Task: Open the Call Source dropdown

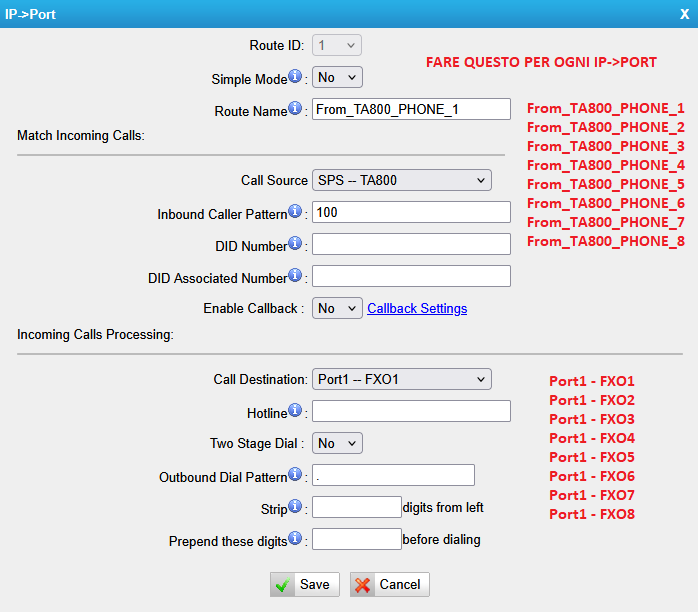Action: point(401,180)
